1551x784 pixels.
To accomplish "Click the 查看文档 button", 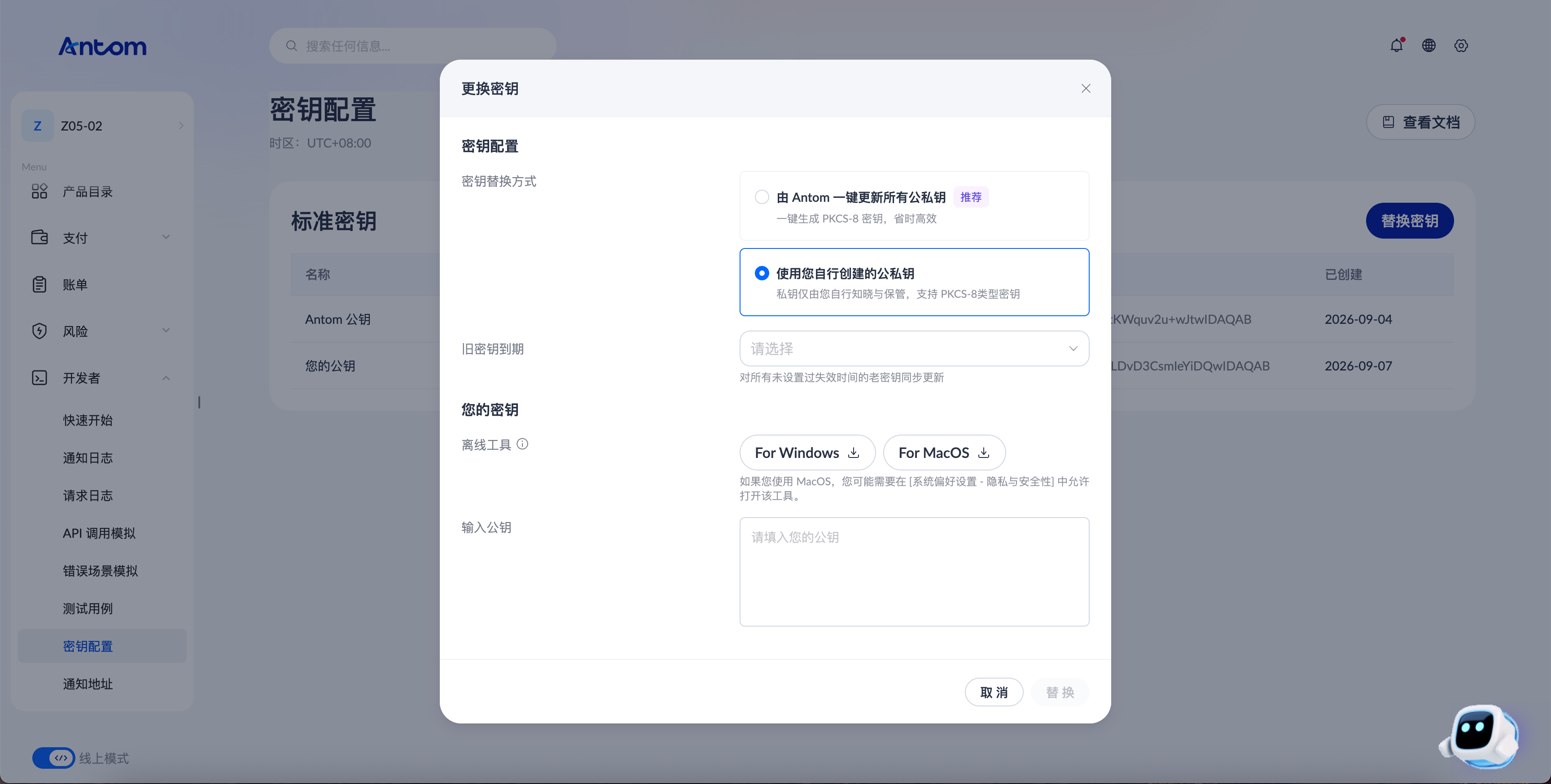I will (1420, 122).
